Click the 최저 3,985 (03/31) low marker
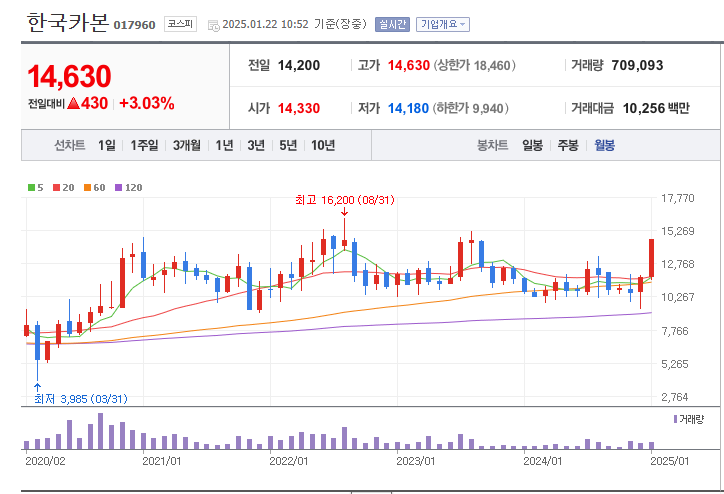This screenshot has width=724, height=494. click(81, 398)
